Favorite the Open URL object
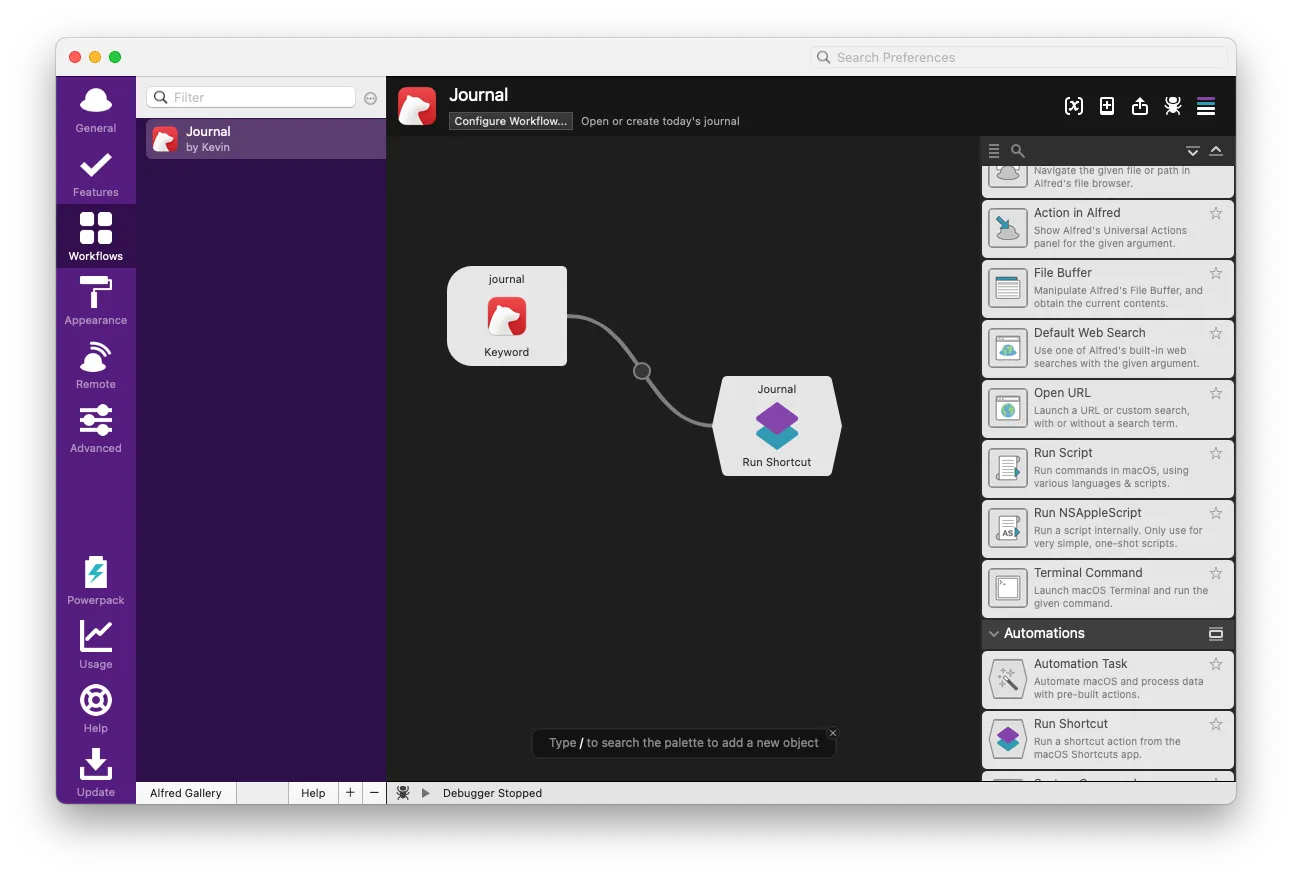 [x=1216, y=393]
